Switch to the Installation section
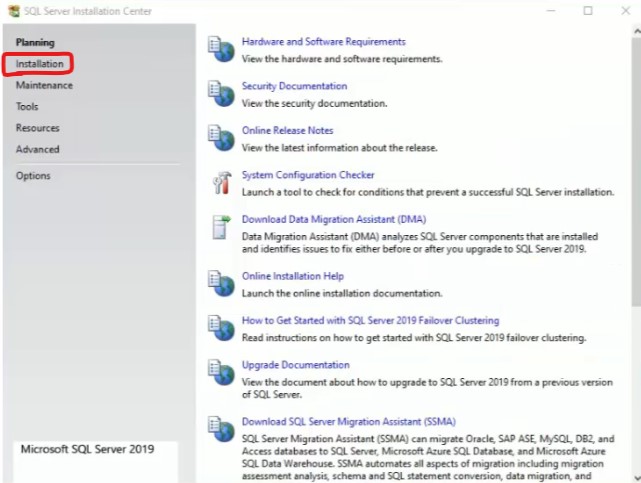 click(40, 64)
